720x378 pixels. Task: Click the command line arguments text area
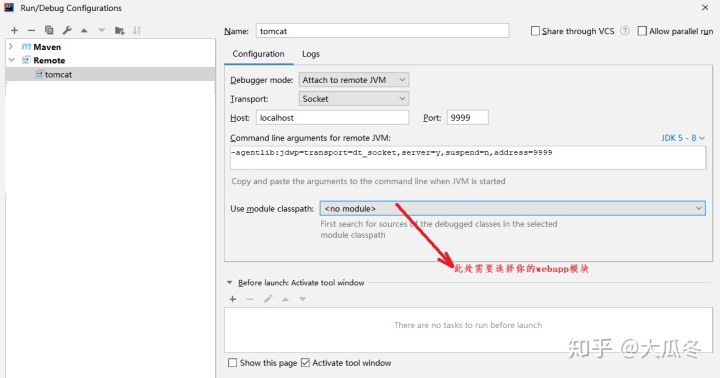tap(468, 158)
